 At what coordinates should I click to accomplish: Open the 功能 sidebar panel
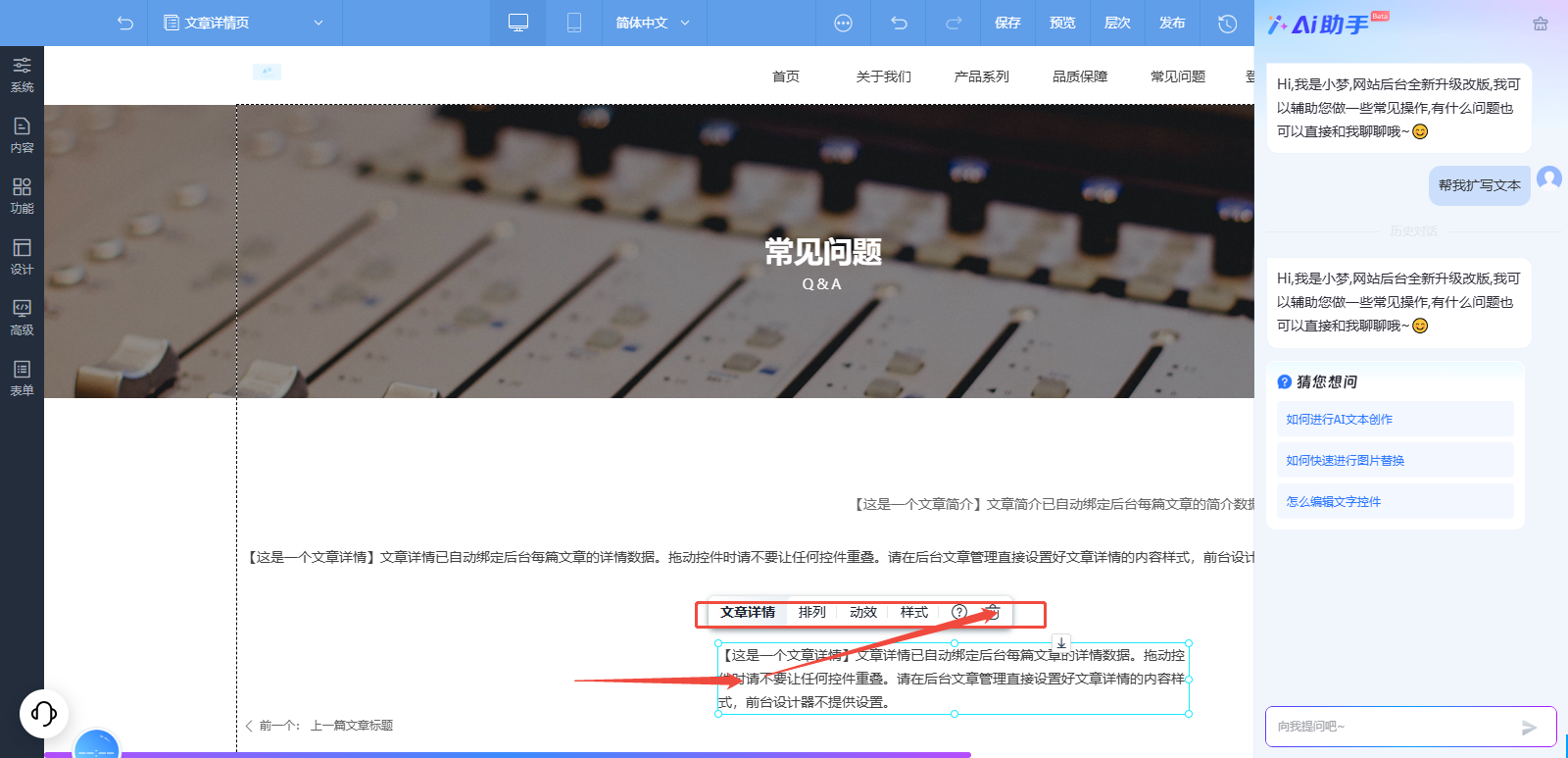coord(22,196)
